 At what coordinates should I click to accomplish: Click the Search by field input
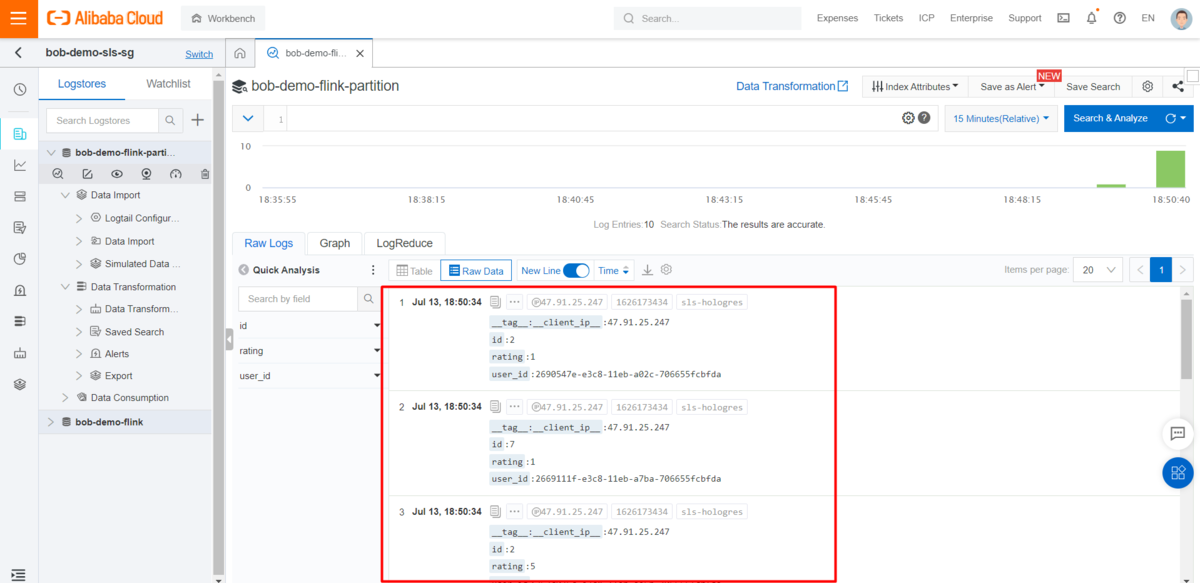[297, 298]
